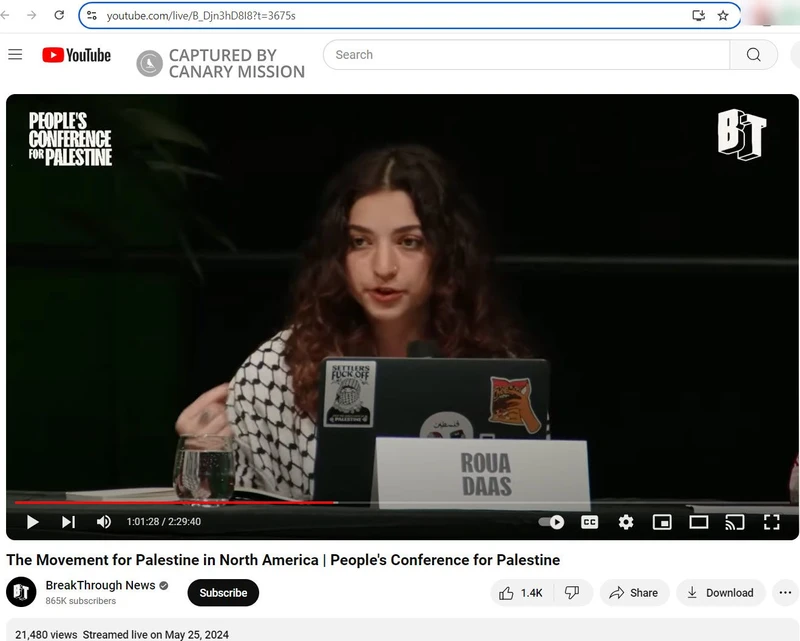Toggle closed captions CC
This screenshot has height=641, width=800.
click(590, 522)
